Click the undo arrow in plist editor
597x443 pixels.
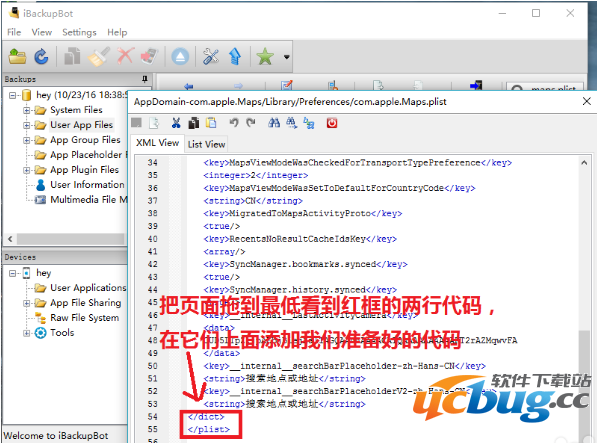coord(233,123)
